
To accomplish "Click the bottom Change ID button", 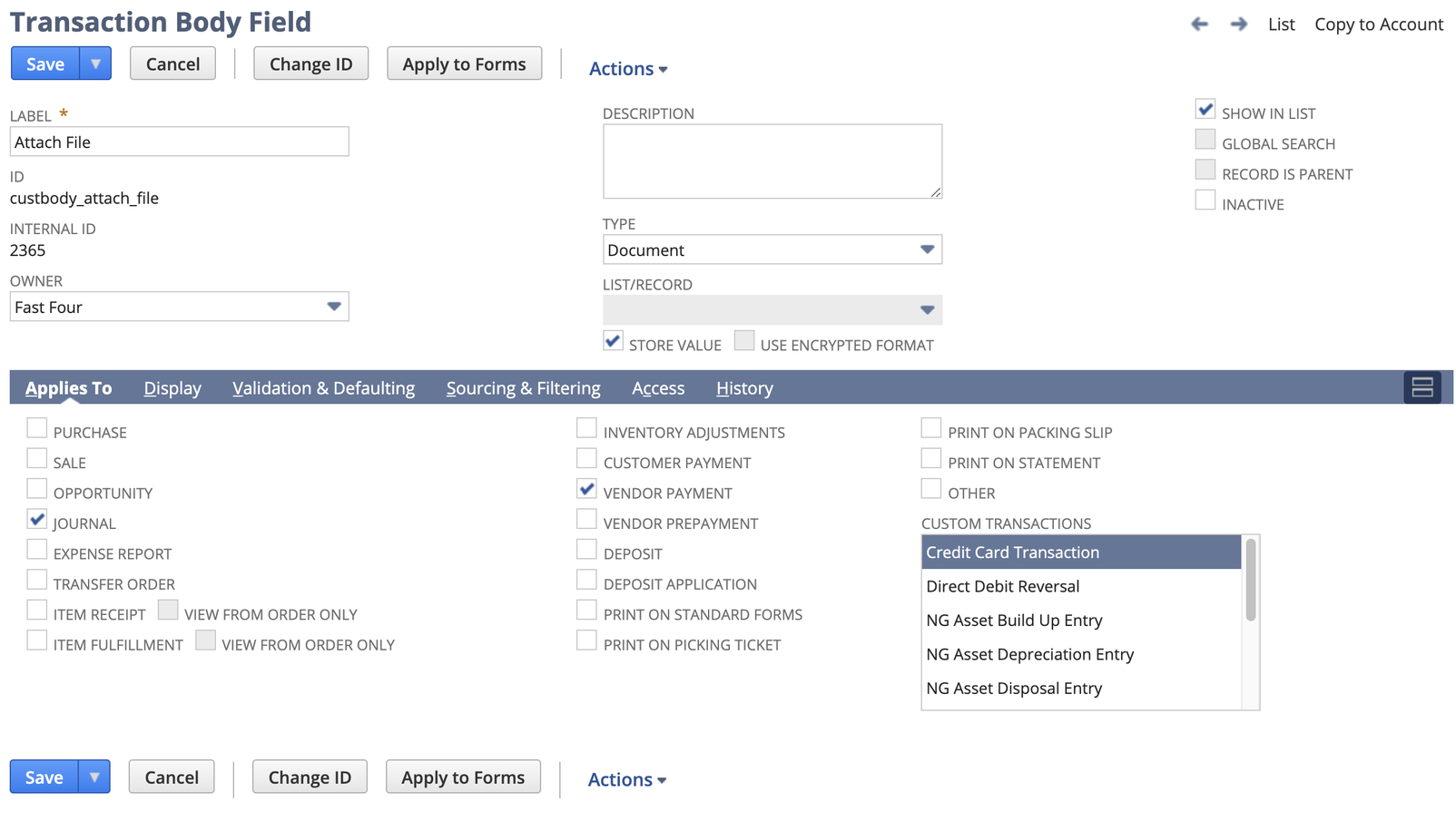I will click(x=310, y=777).
